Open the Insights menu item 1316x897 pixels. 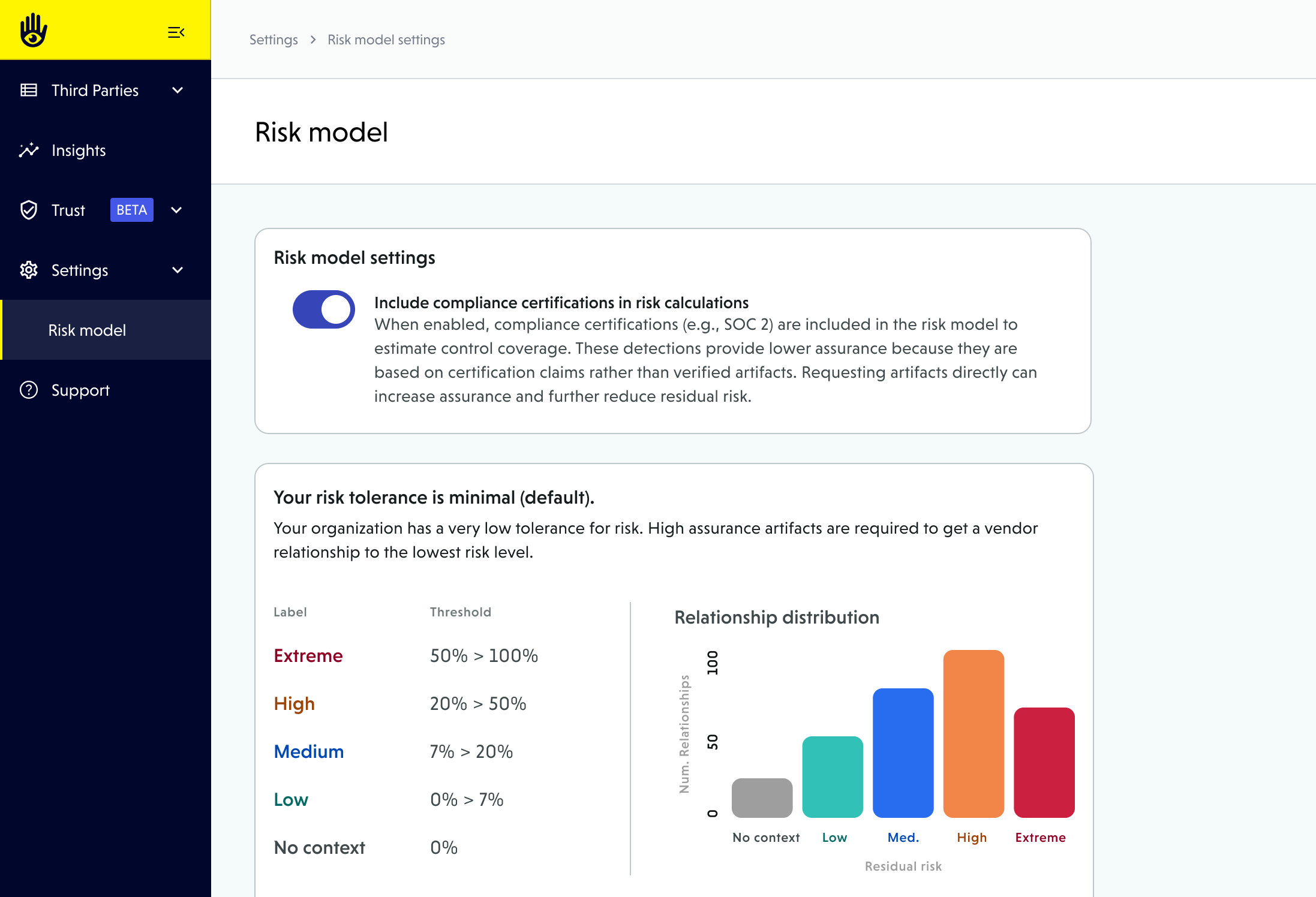click(79, 150)
